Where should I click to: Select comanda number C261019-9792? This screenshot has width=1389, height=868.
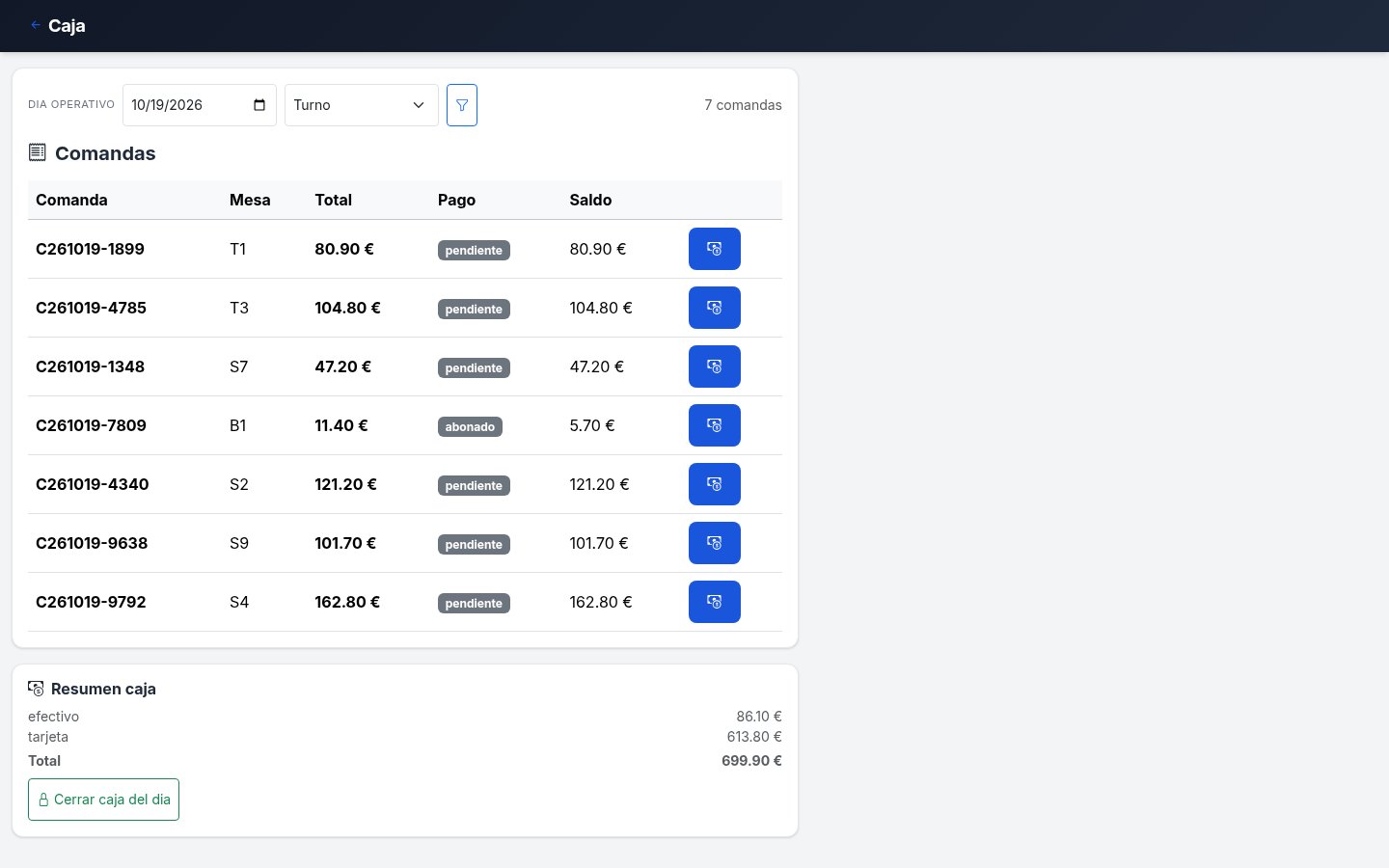coord(91,602)
